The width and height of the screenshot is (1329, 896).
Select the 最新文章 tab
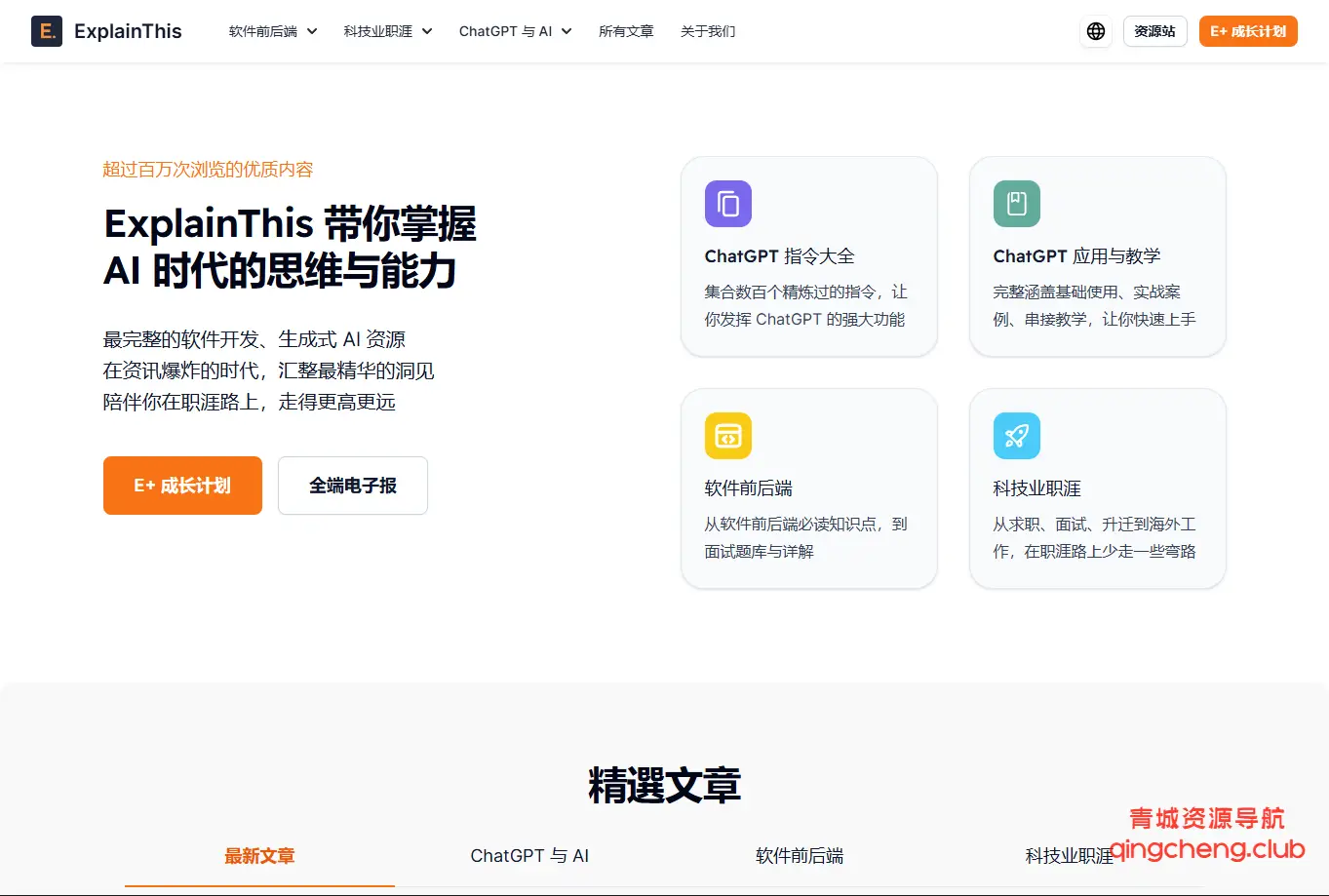[x=259, y=856]
